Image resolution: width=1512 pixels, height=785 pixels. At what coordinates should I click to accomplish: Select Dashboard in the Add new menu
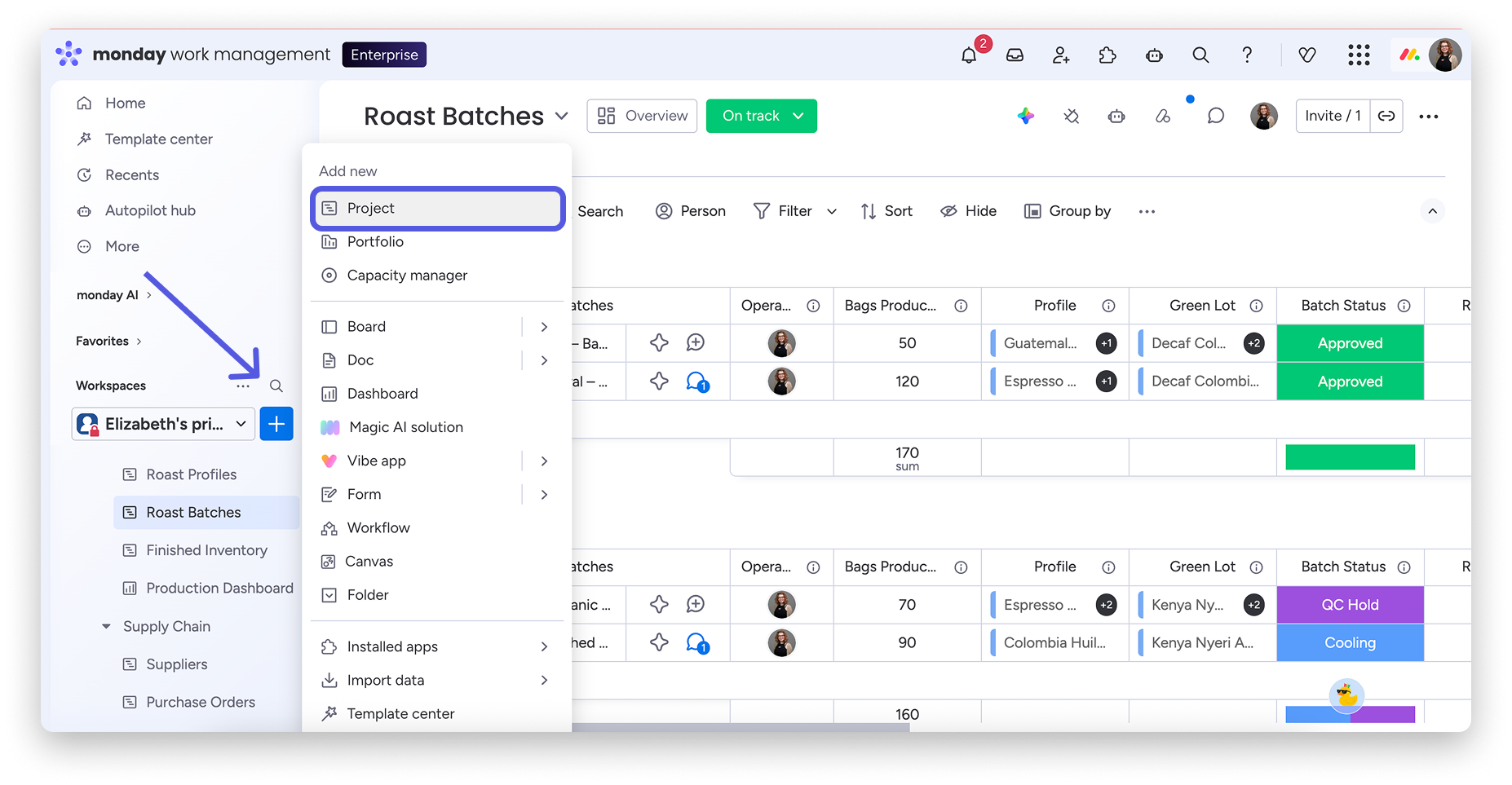(x=438, y=394)
